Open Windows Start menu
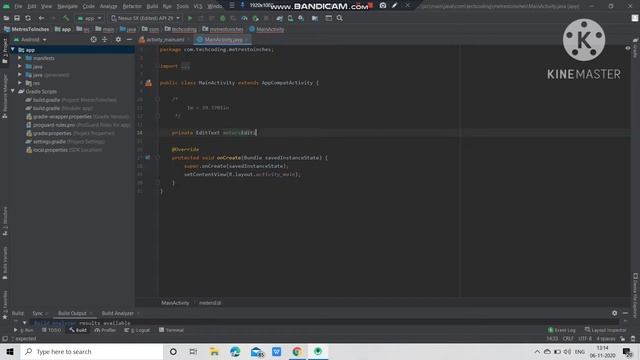640x360 pixels. 10,351
